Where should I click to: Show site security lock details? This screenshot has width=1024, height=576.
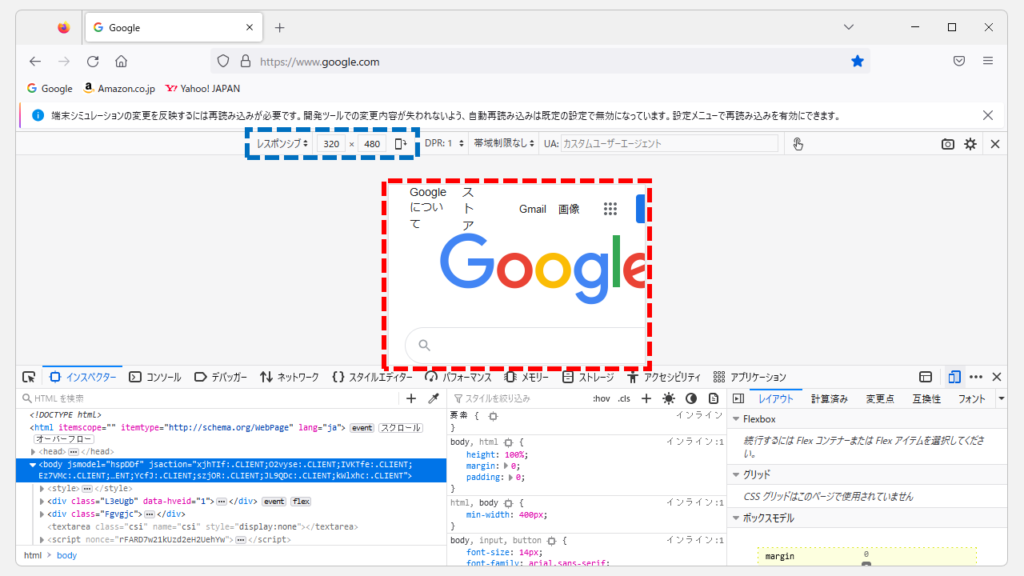246,61
